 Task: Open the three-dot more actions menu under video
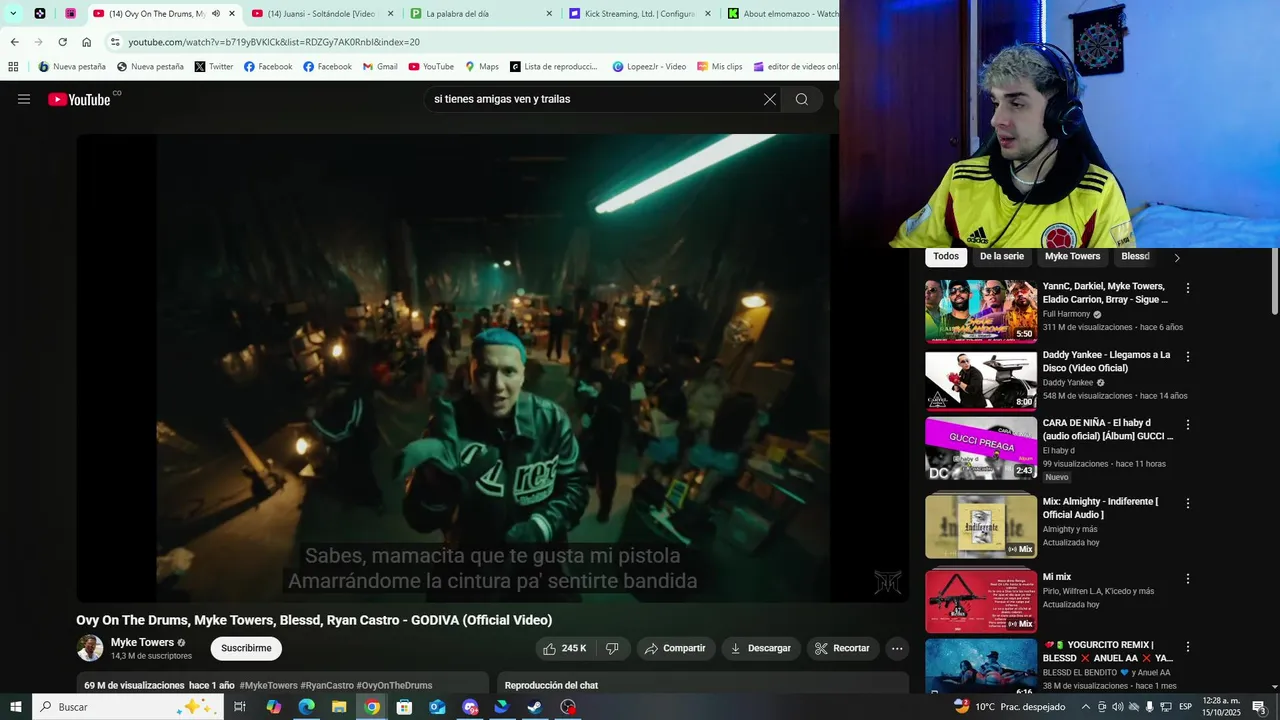click(x=897, y=648)
